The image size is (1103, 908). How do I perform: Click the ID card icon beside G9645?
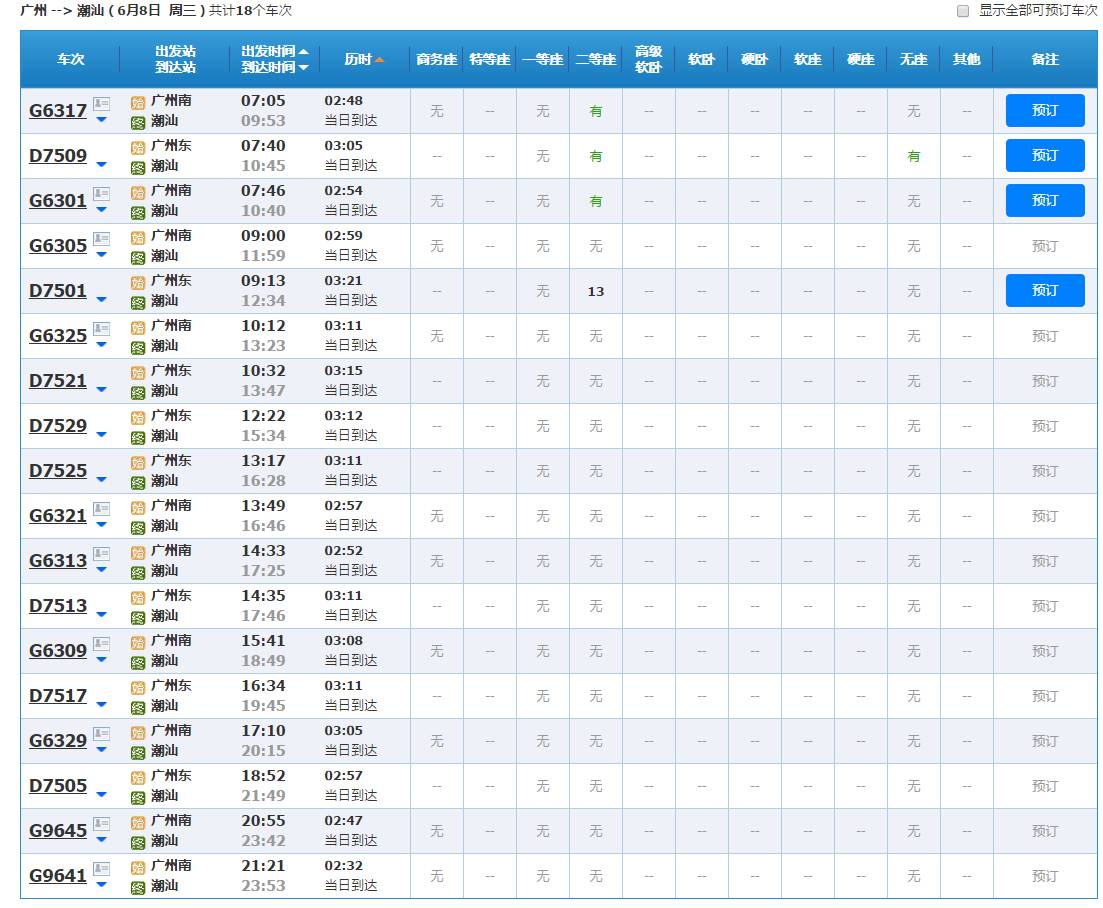(x=101, y=824)
